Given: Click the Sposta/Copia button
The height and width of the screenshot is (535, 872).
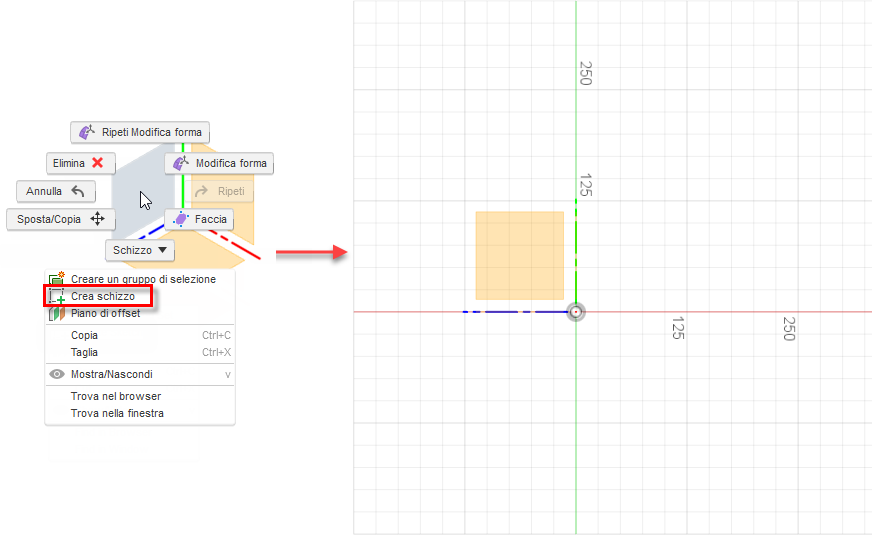Looking at the screenshot, I should 61,219.
